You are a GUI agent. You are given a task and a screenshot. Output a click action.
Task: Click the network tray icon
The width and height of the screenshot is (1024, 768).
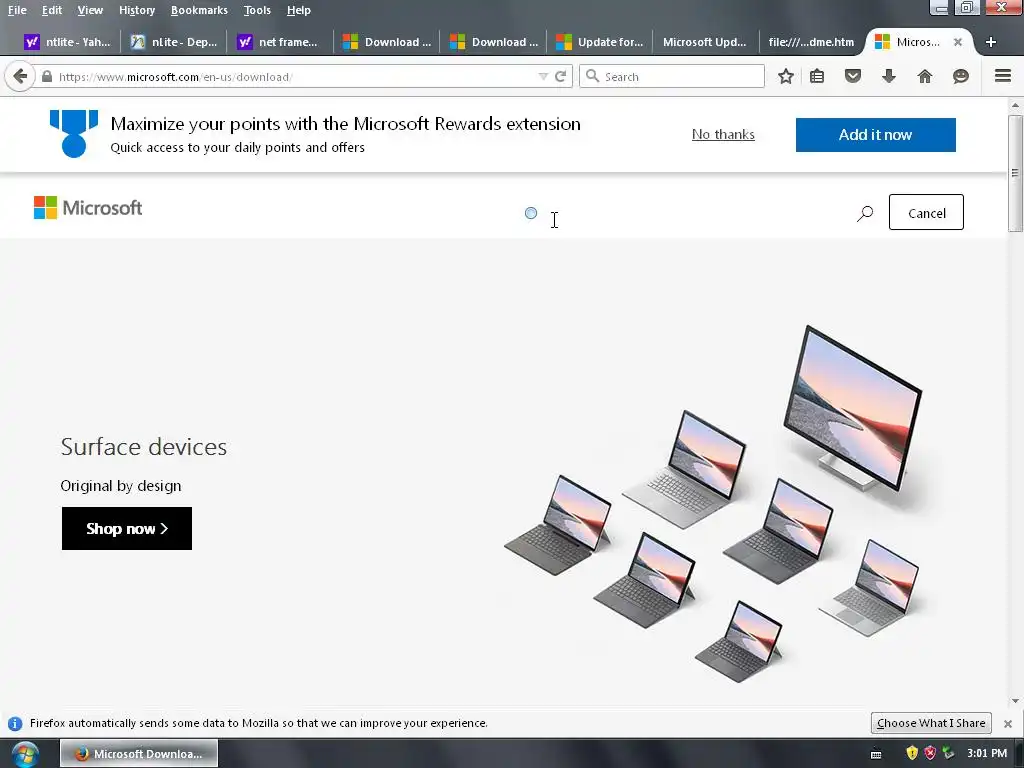pyautogui.click(x=948, y=753)
